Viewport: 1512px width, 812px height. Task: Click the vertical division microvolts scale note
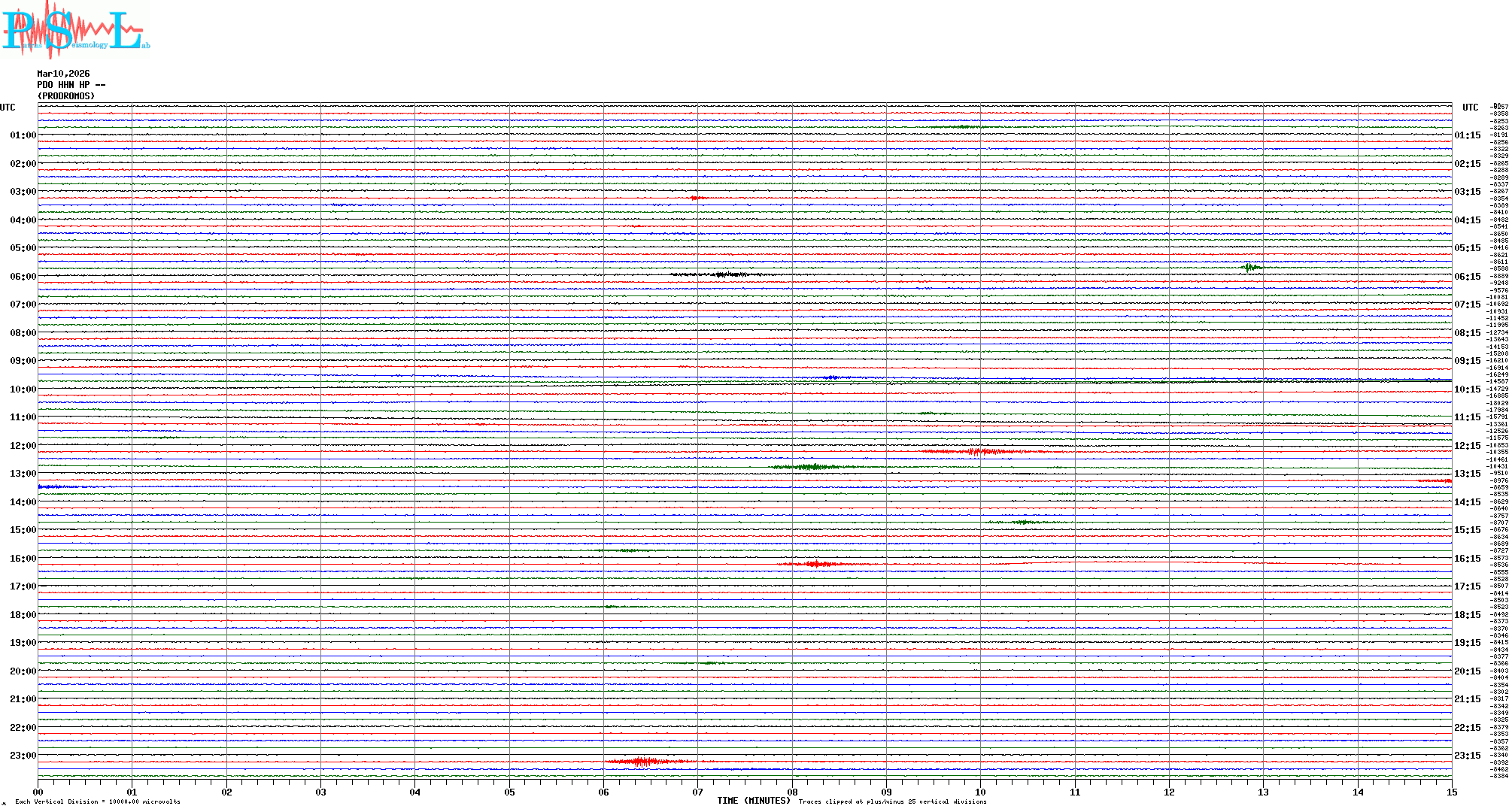(x=98, y=801)
